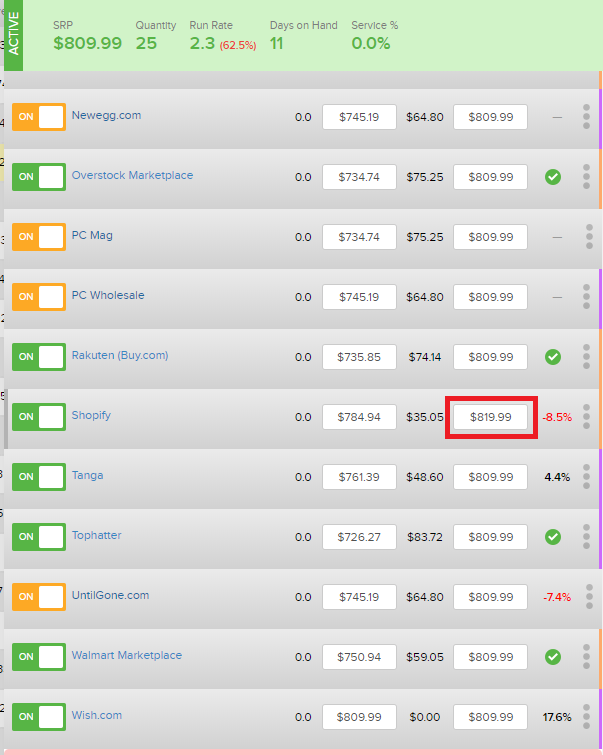Viewport: 603px width, 755px height.
Task: Toggle the Tanga ON switch
Action: point(39,477)
